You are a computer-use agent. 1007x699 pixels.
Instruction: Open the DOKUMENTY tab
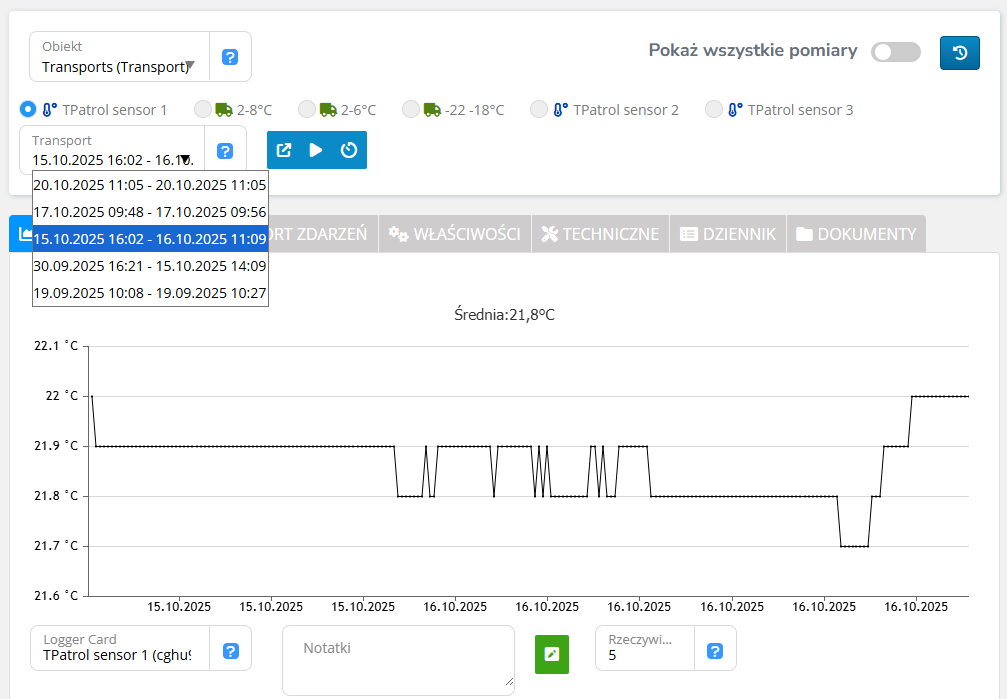[x=856, y=234]
